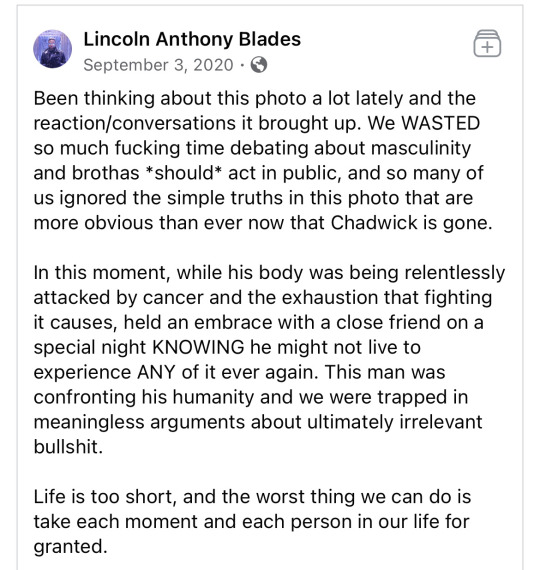Screen dimensions: 540x570
Task: Click the phrase Life is too short
Action: (105, 497)
